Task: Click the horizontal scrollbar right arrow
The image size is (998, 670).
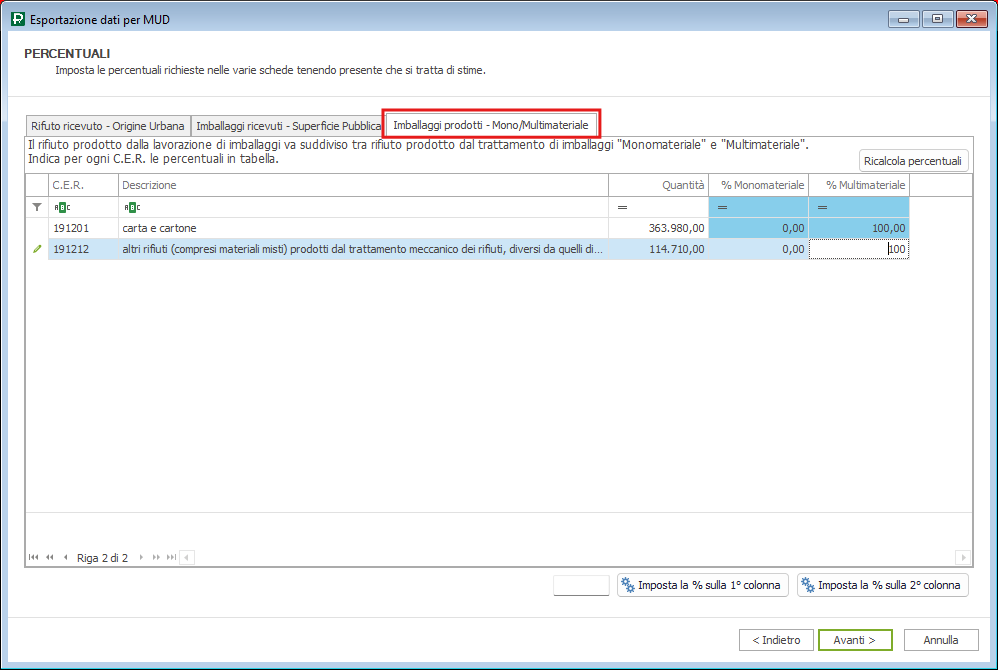Action: 963,557
